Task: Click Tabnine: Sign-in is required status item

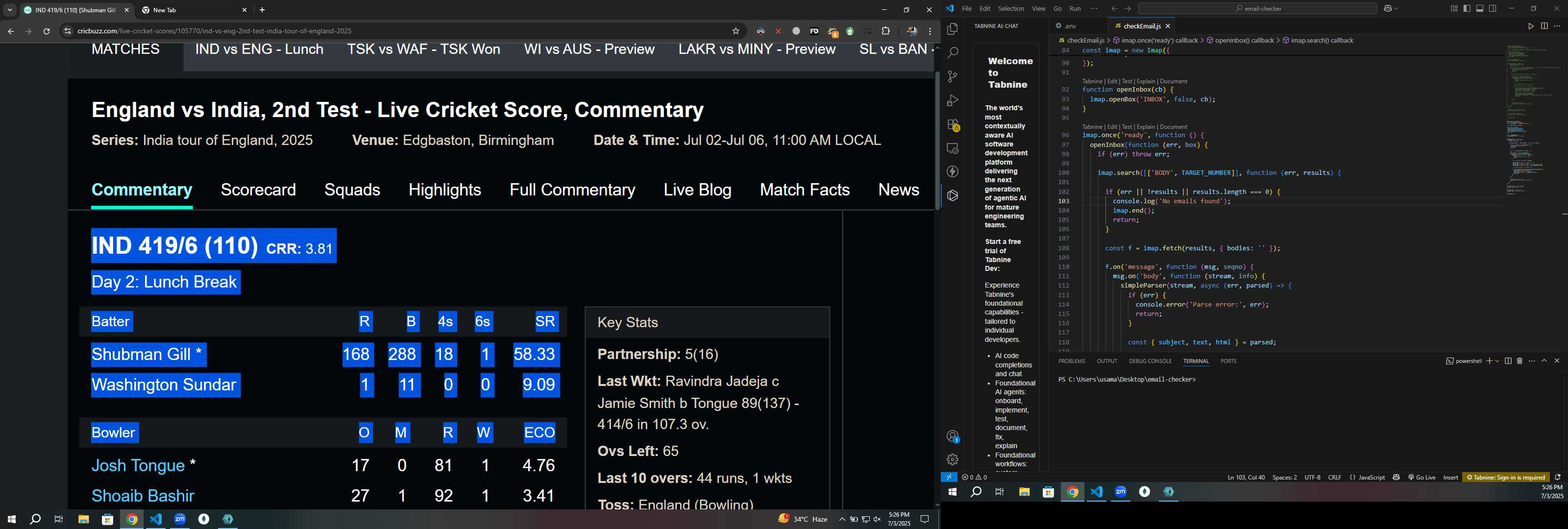Action: point(1505,477)
